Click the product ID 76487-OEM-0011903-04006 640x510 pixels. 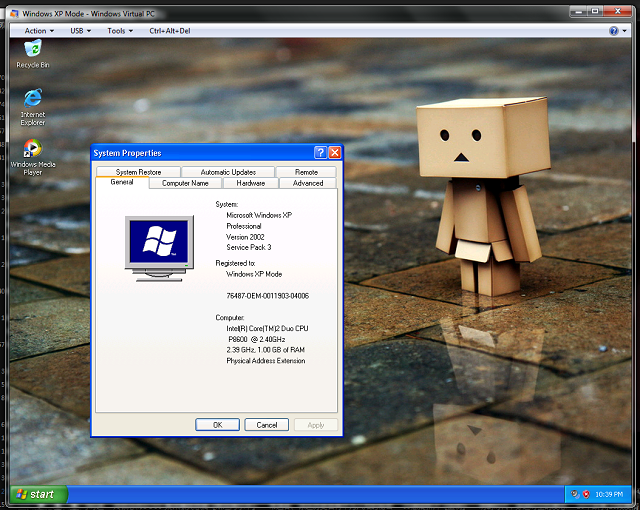[267, 296]
